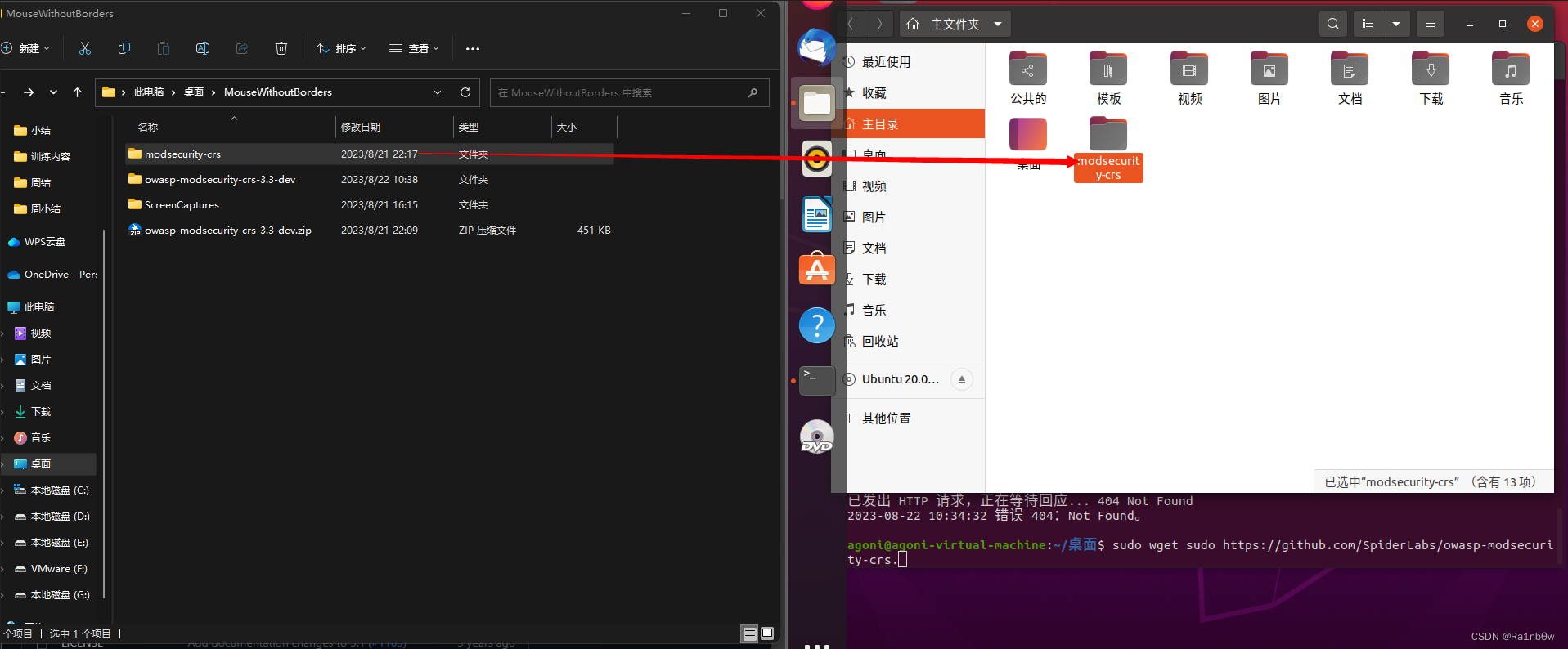Image resolution: width=1568 pixels, height=649 pixels.
Task: Expand the 下载 tree node in Explorer sidebar
Action: (3, 412)
